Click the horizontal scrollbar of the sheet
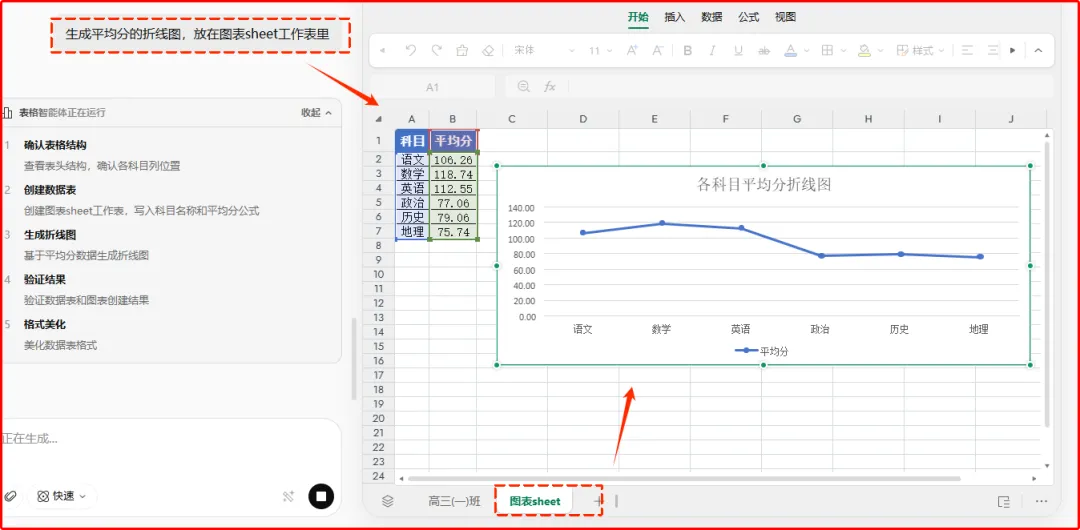 684,478
